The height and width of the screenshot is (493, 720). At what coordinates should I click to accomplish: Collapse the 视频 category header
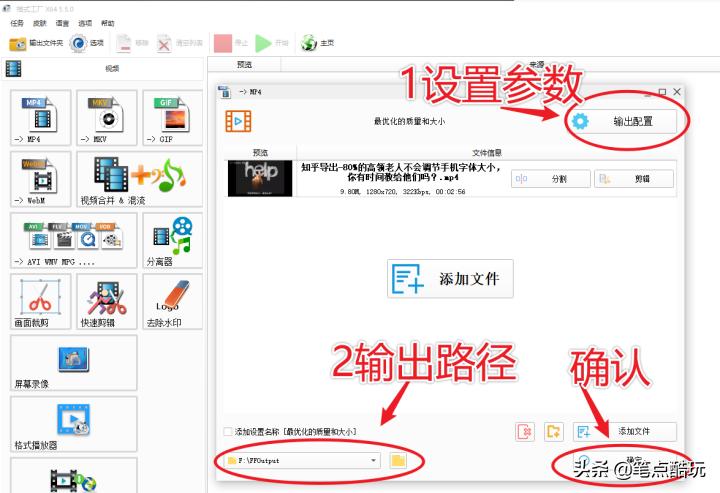[x=102, y=68]
